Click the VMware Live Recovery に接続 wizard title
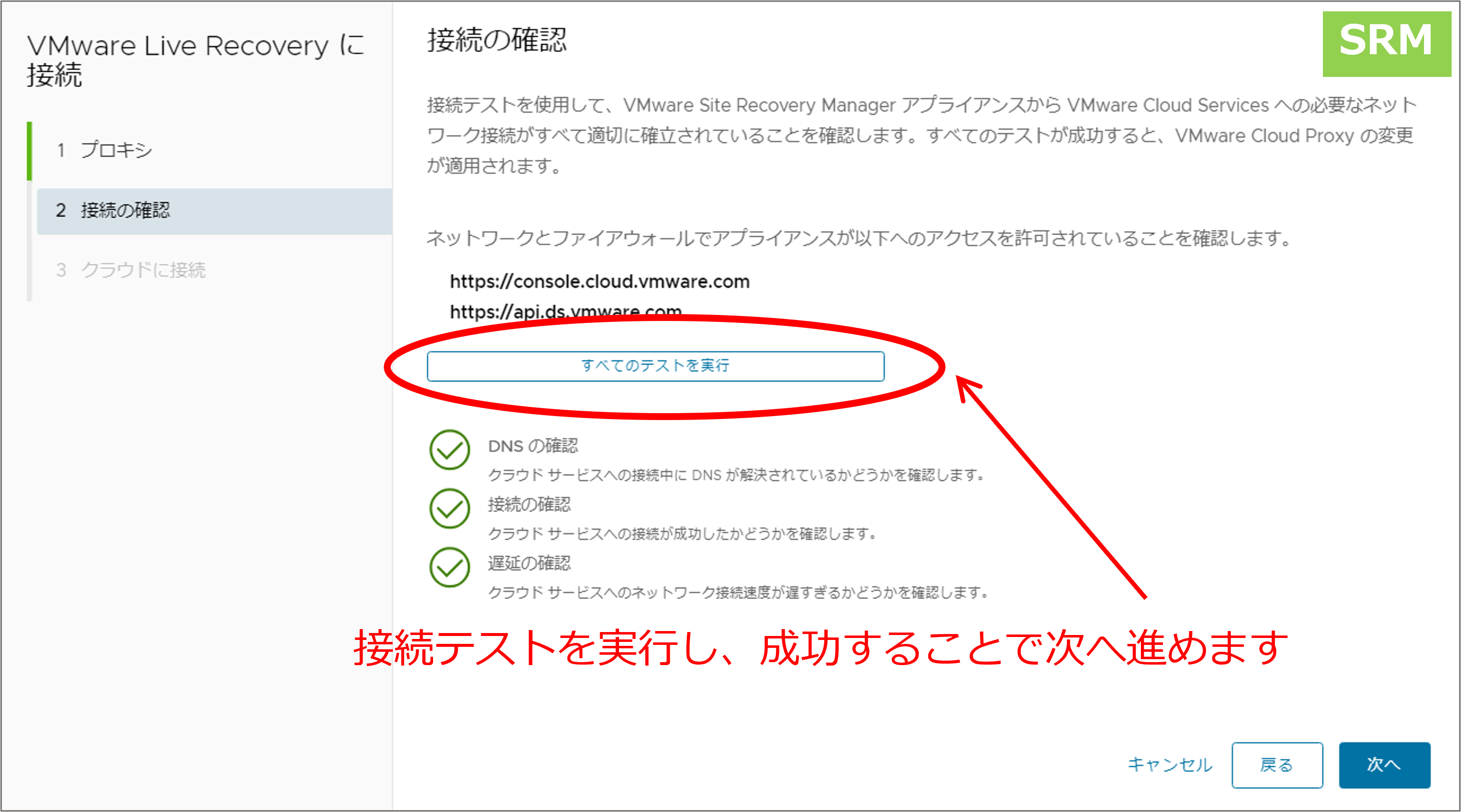The width and height of the screenshot is (1461, 812). coord(196,60)
